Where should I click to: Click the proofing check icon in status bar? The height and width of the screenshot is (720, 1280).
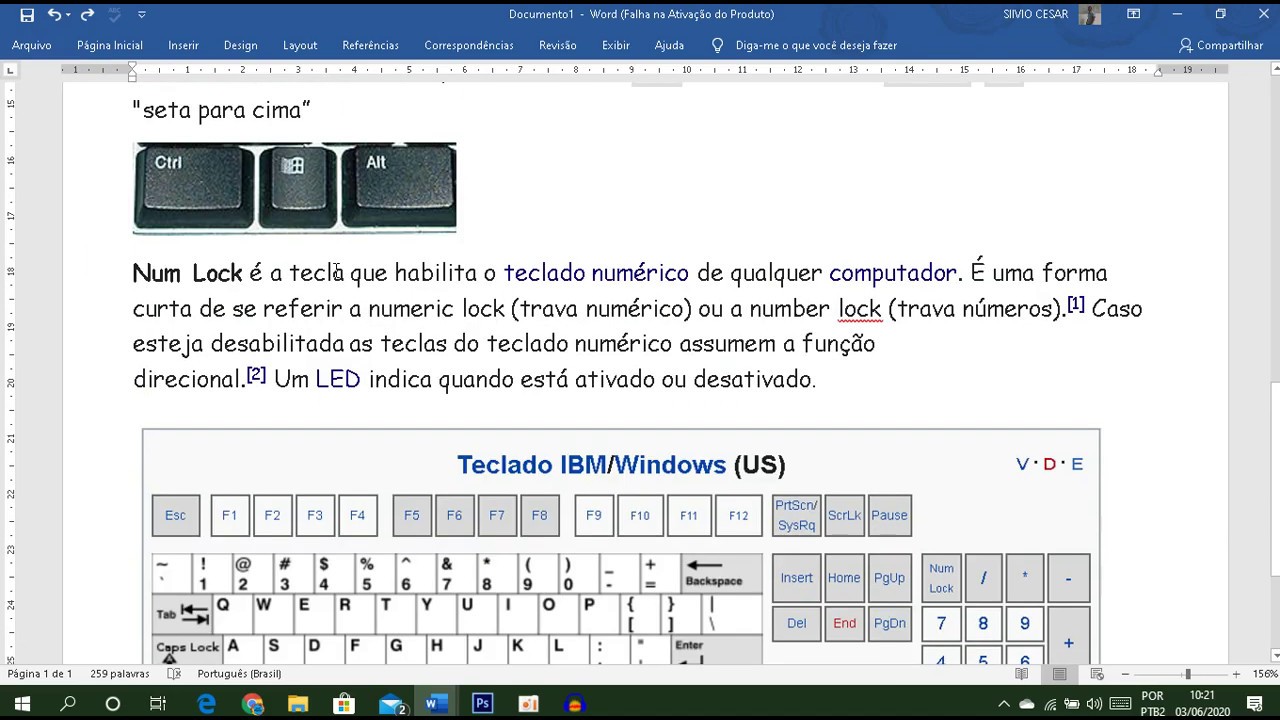(x=174, y=674)
